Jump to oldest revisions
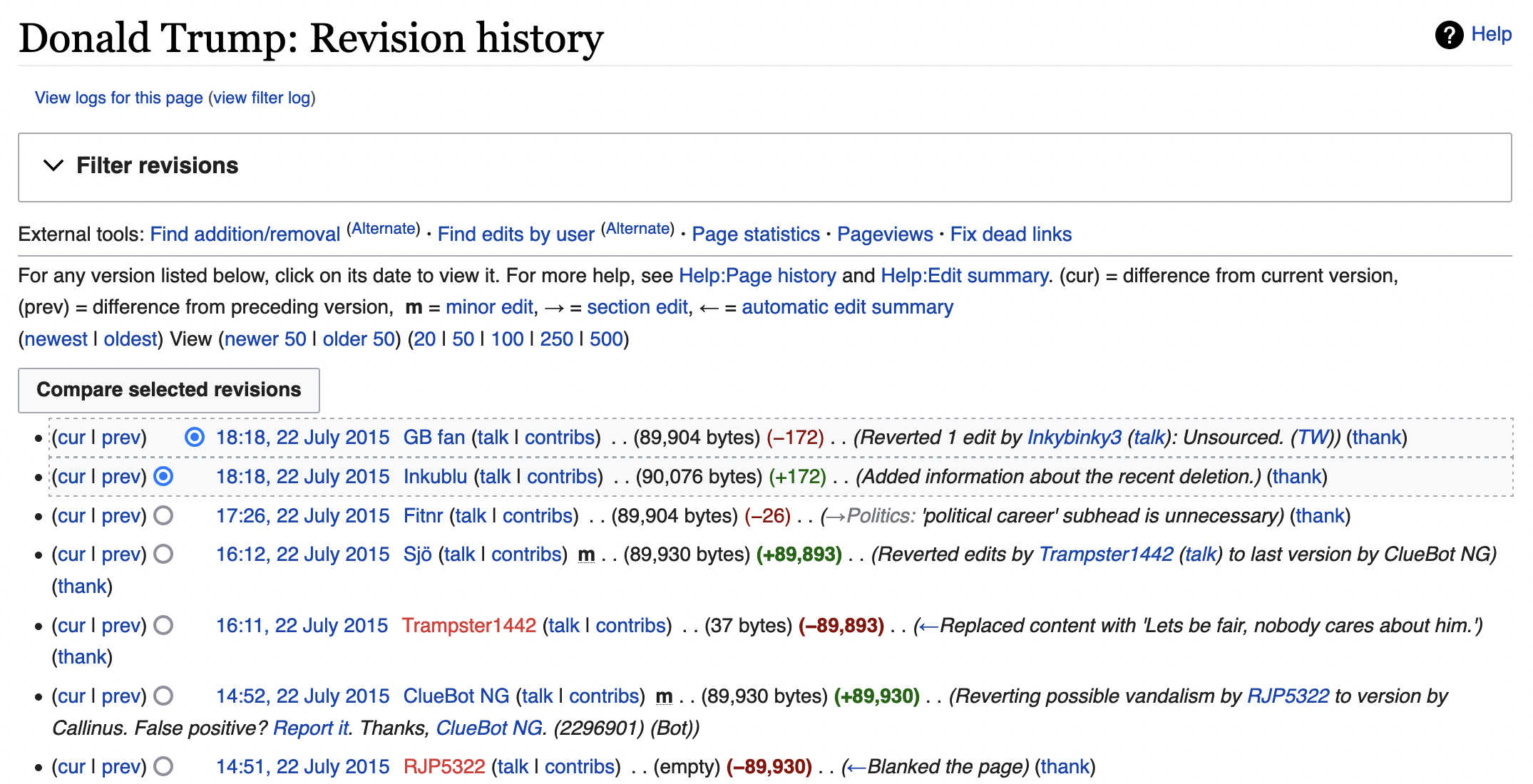Viewport: 1533px width, 784px height. coord(130,339)
